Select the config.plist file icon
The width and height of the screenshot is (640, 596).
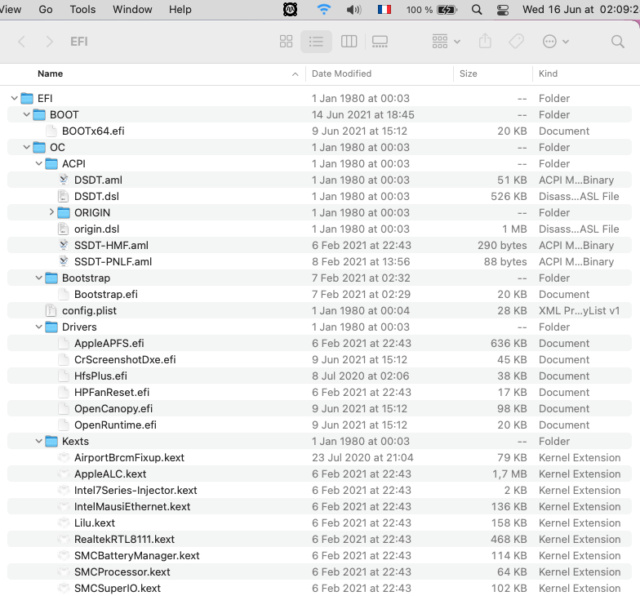click(51, 311)
